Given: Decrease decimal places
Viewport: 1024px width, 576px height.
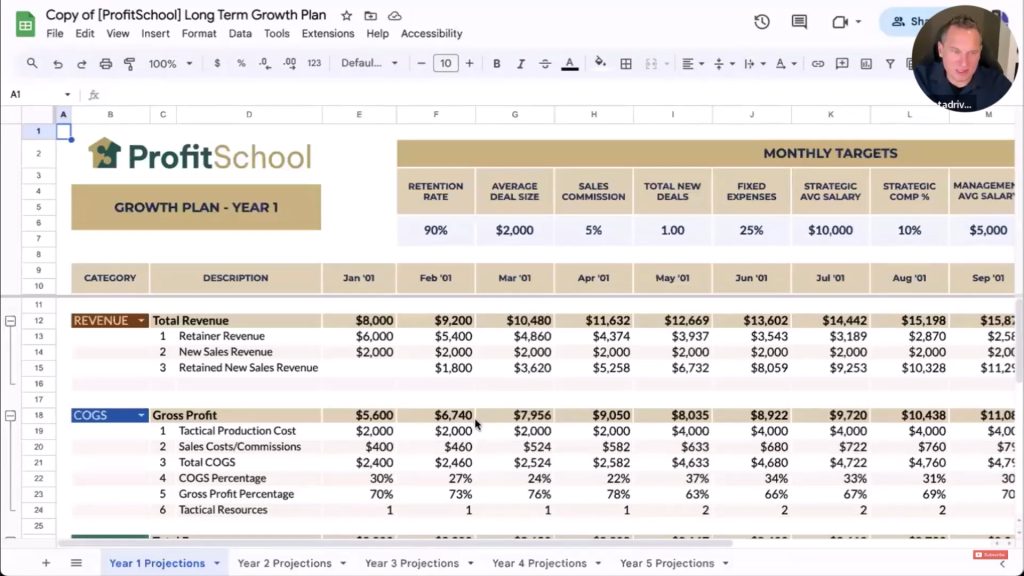Looking at the screenshot, I should pyautogui.click(x=264, y=63).
